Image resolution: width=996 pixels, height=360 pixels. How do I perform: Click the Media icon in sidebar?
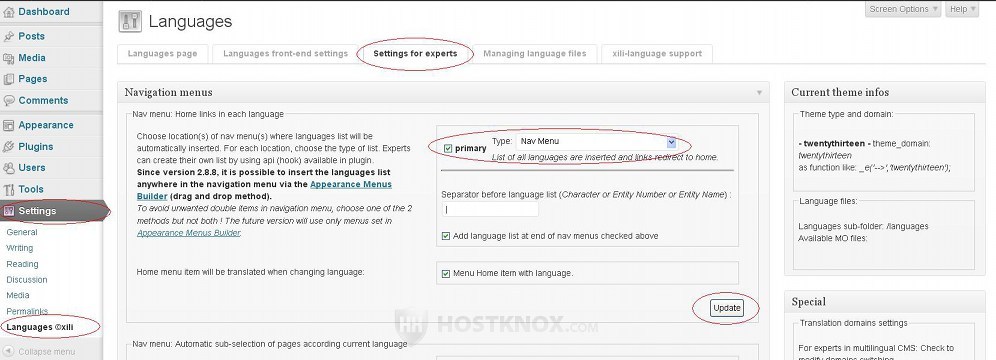click(x=8, y=58)
